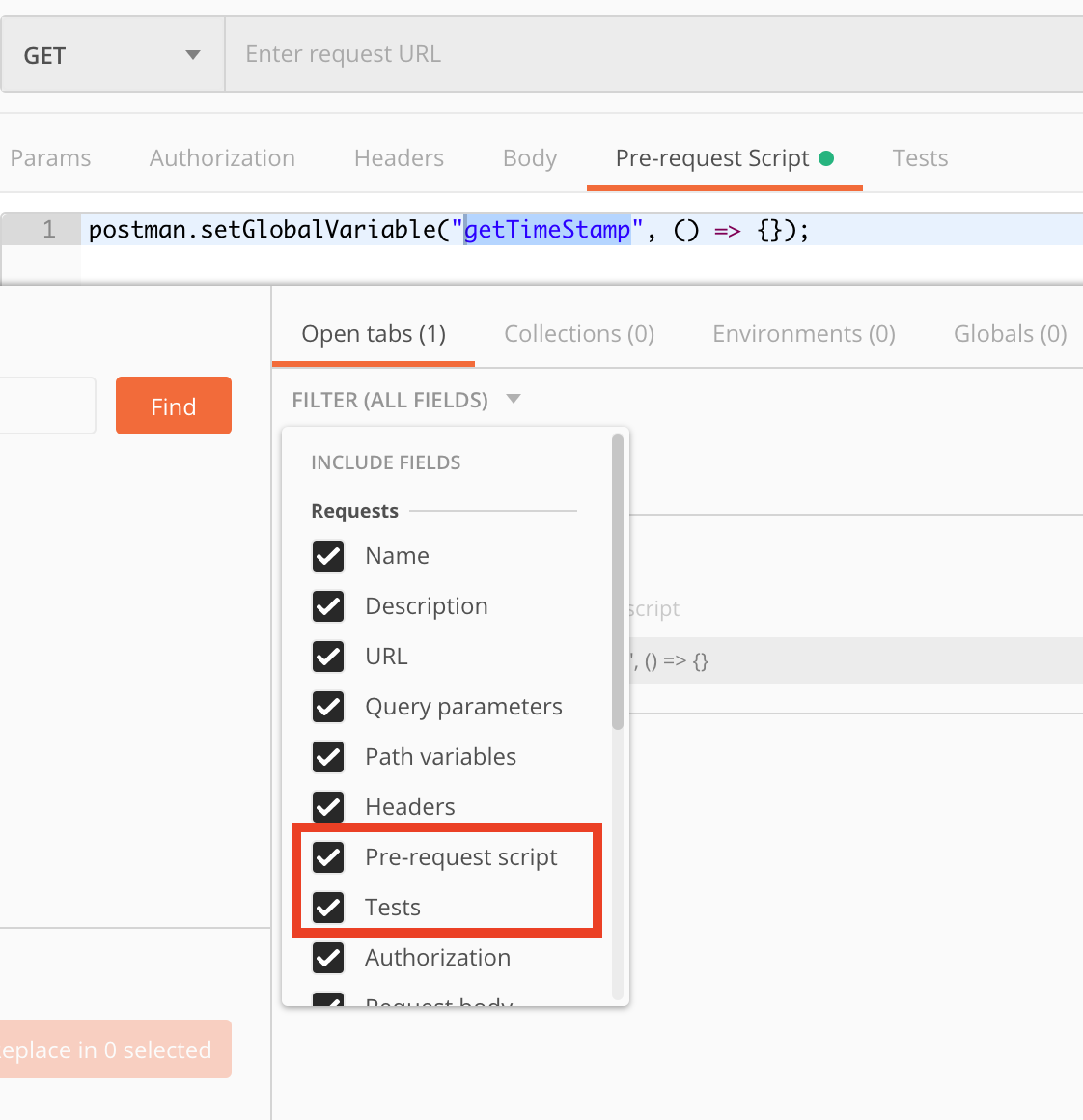Viewport: 1083px width, 1120px height.
Task: Open the Environments (0) tab
Action: pos(803,333)
